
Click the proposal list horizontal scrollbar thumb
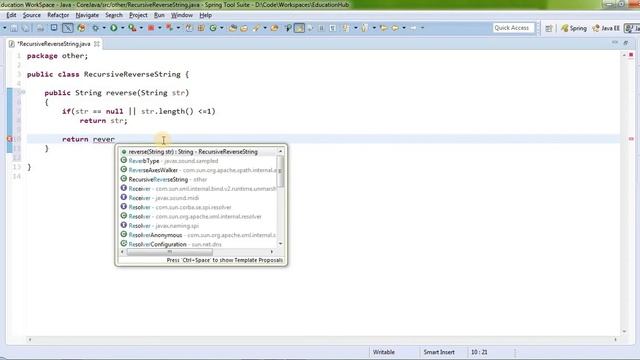click(x=169, y=252)
